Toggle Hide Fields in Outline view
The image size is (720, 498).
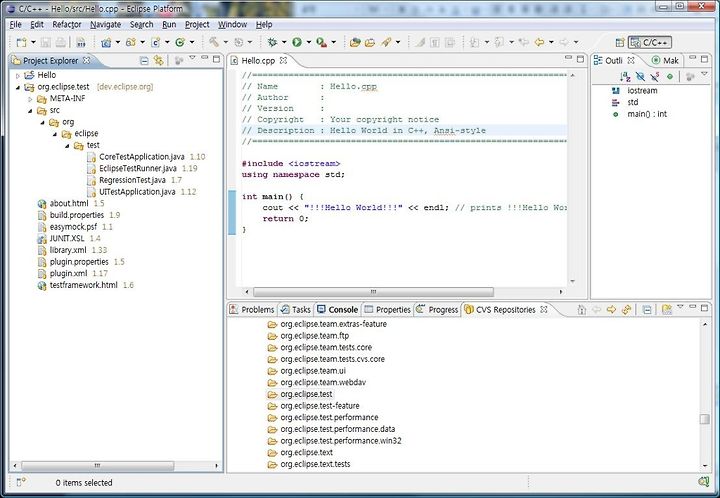pyautogui.click(x=640, y=77)
